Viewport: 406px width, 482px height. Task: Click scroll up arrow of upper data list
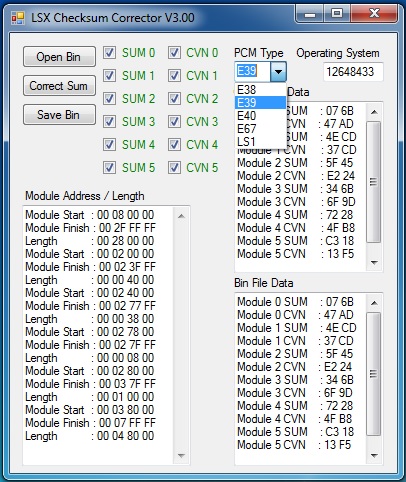coord(374,112)
